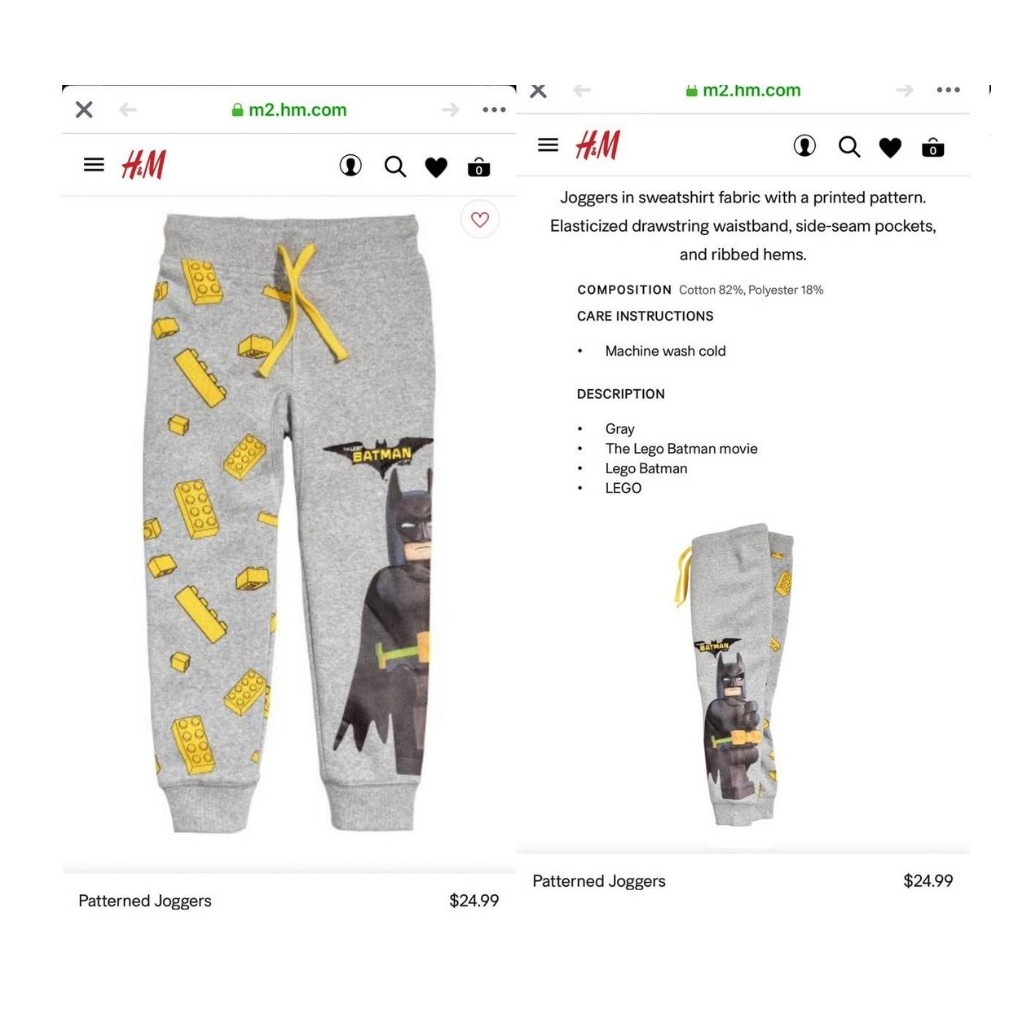
Task: Open shopping bag on right page
Action: [x=933, y=148]
